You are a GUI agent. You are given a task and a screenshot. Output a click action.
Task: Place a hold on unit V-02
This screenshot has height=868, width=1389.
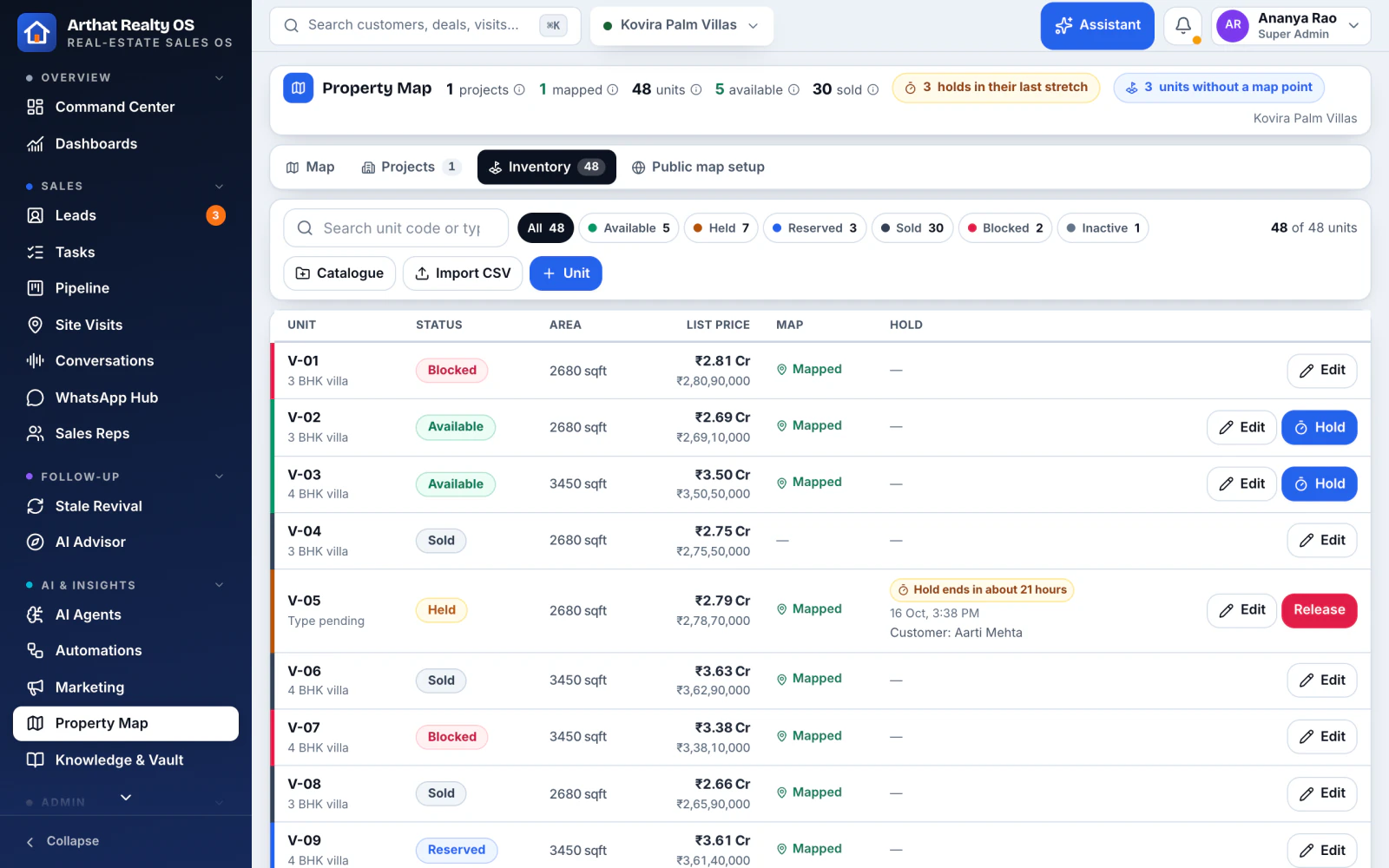tap(1319, 427)
